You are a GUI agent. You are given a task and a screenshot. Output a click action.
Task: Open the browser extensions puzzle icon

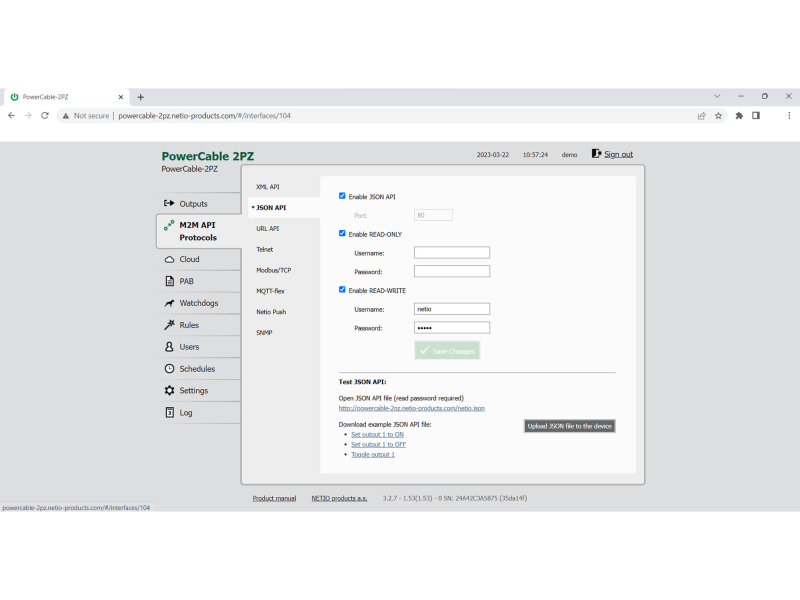pos(739,116)
